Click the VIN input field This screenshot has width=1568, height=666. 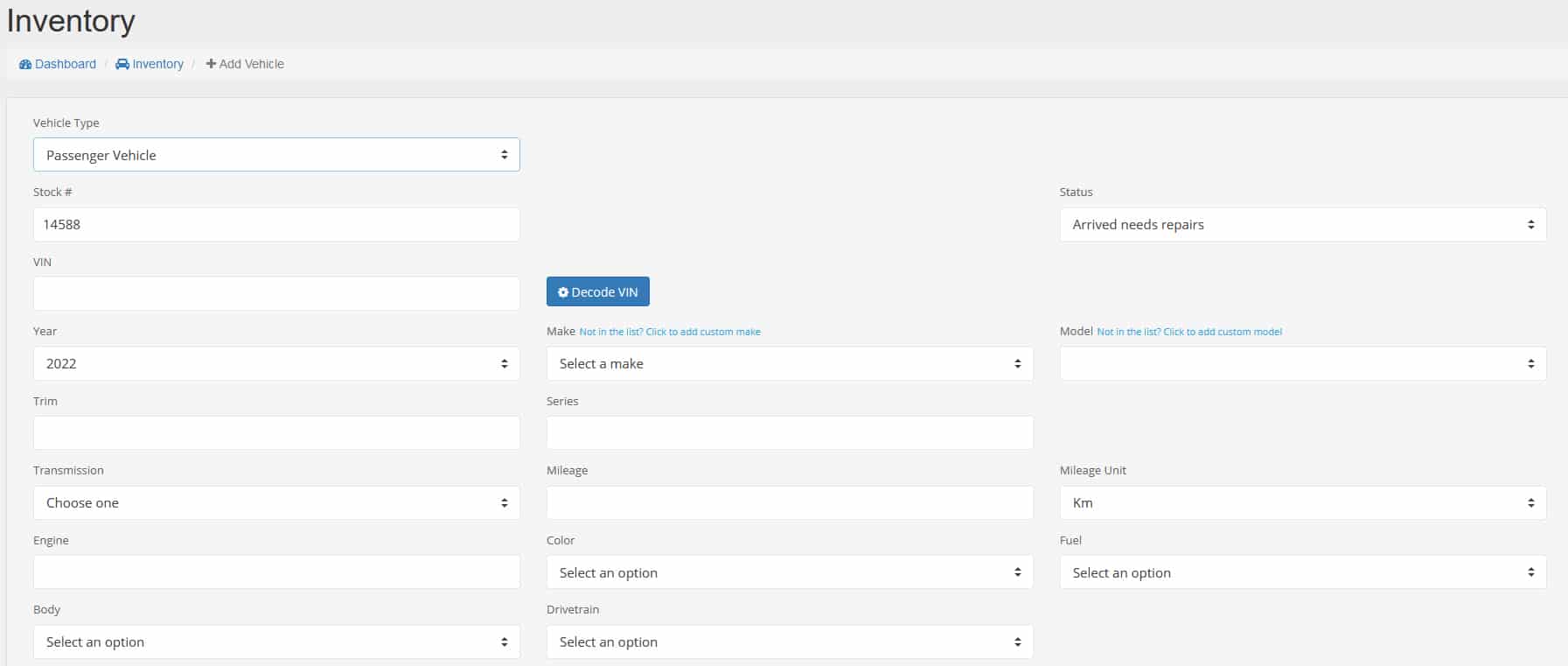[276, 293]
